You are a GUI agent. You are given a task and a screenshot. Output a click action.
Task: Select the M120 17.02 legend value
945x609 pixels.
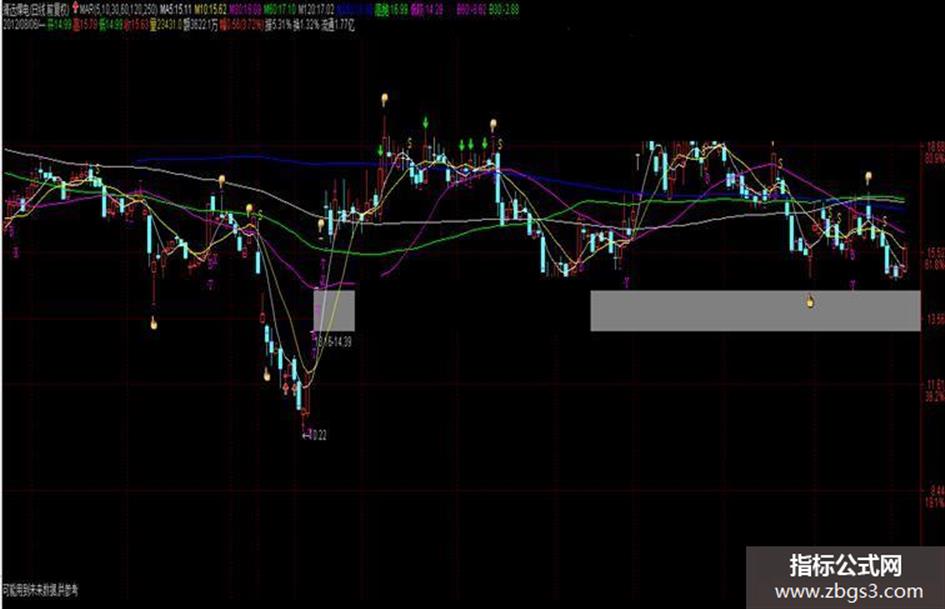pyautogui.click(x=315, y=9)
